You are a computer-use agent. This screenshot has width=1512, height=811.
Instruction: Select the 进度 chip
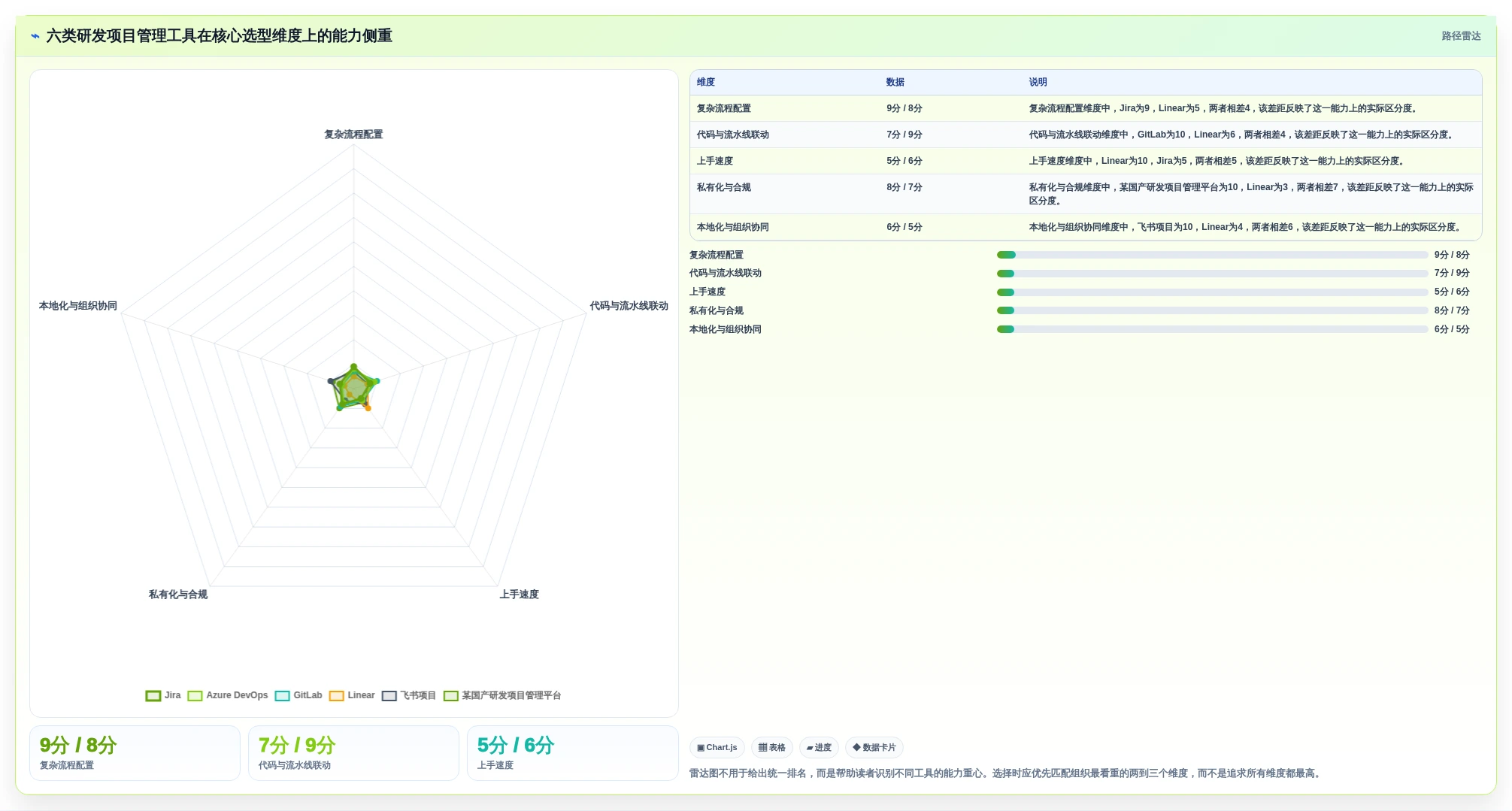[819, 748]
